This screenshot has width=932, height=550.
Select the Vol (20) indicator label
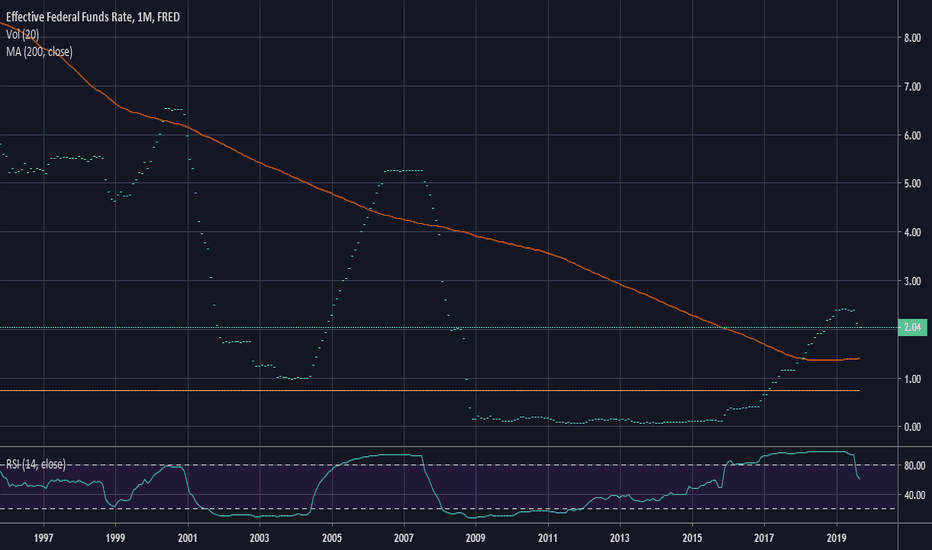pos(23,34)
